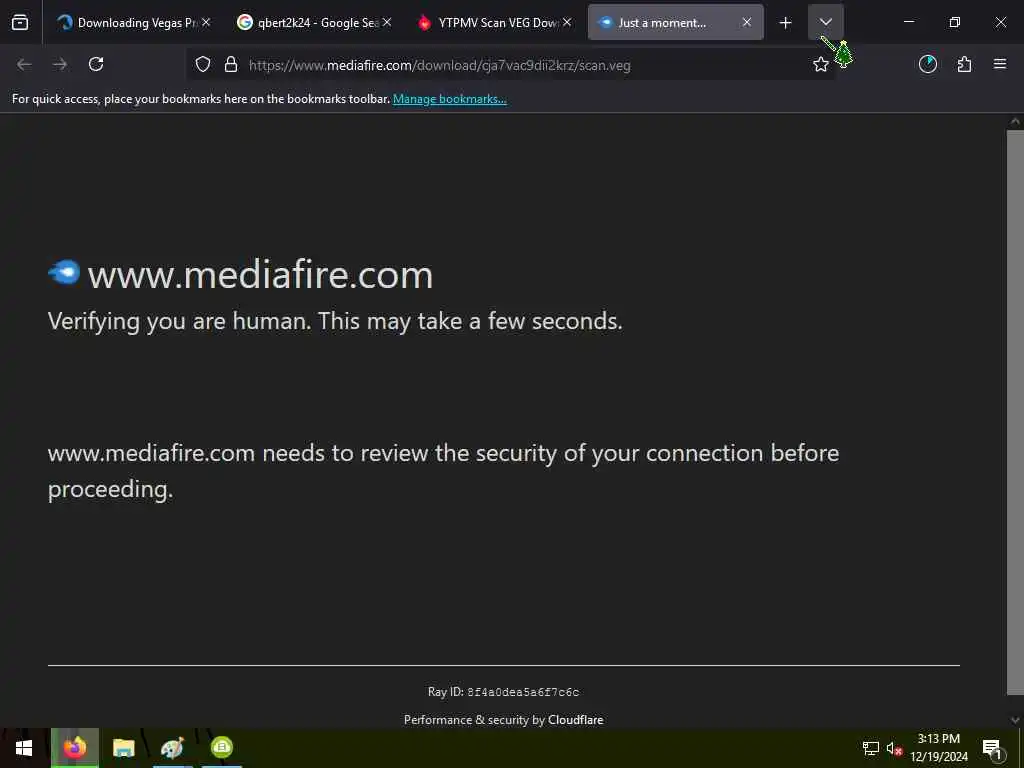The image size is (1024, 768).
Task: Open Manage bookmarks link
Action: (449, 99)
